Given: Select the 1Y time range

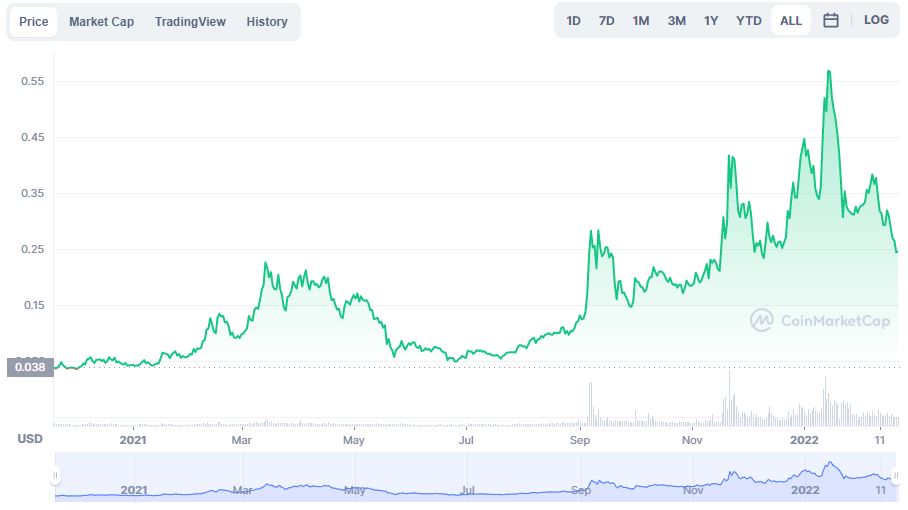Looking at the screenshot, I should tap(711, 21).
